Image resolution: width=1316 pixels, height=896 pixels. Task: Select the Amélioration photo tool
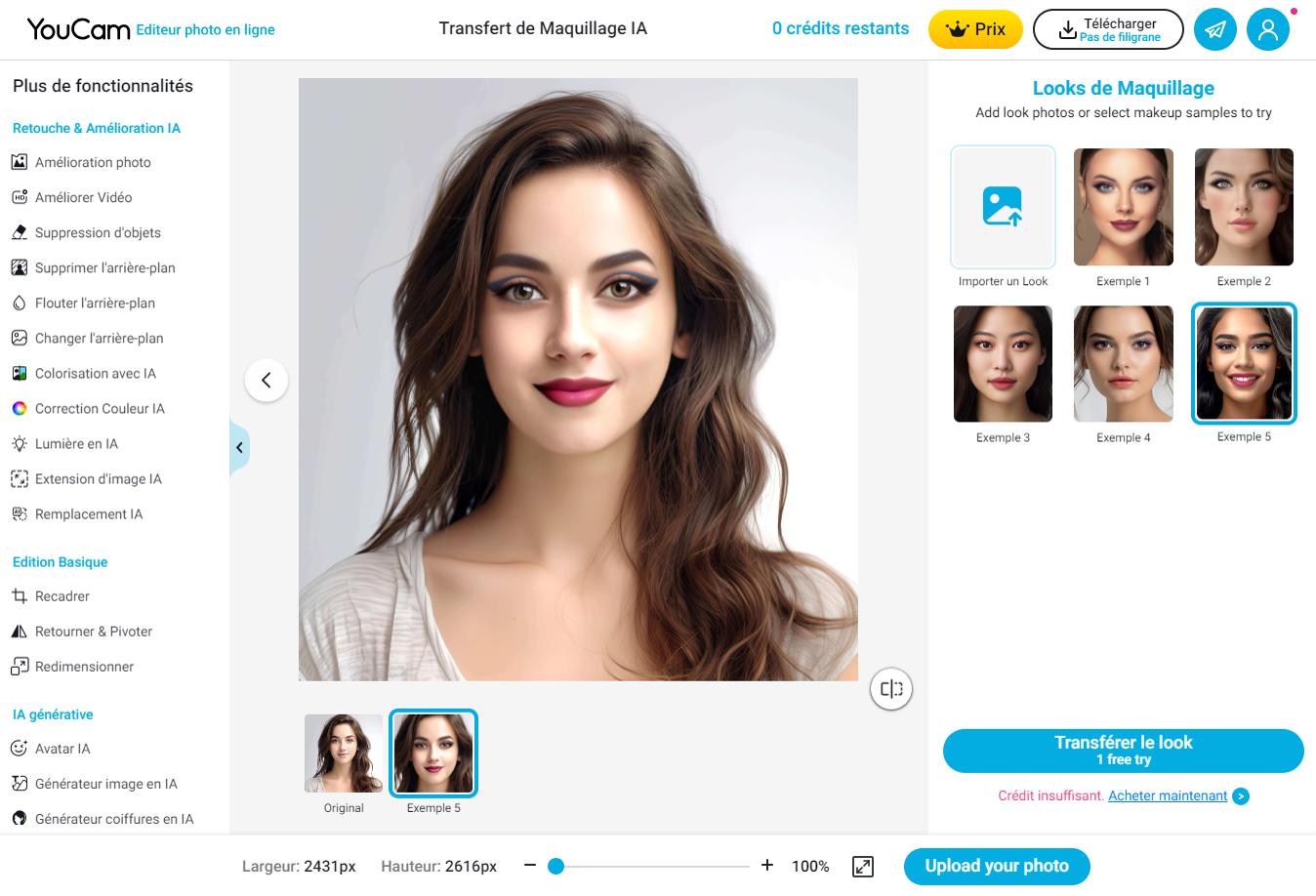(92, 162)
